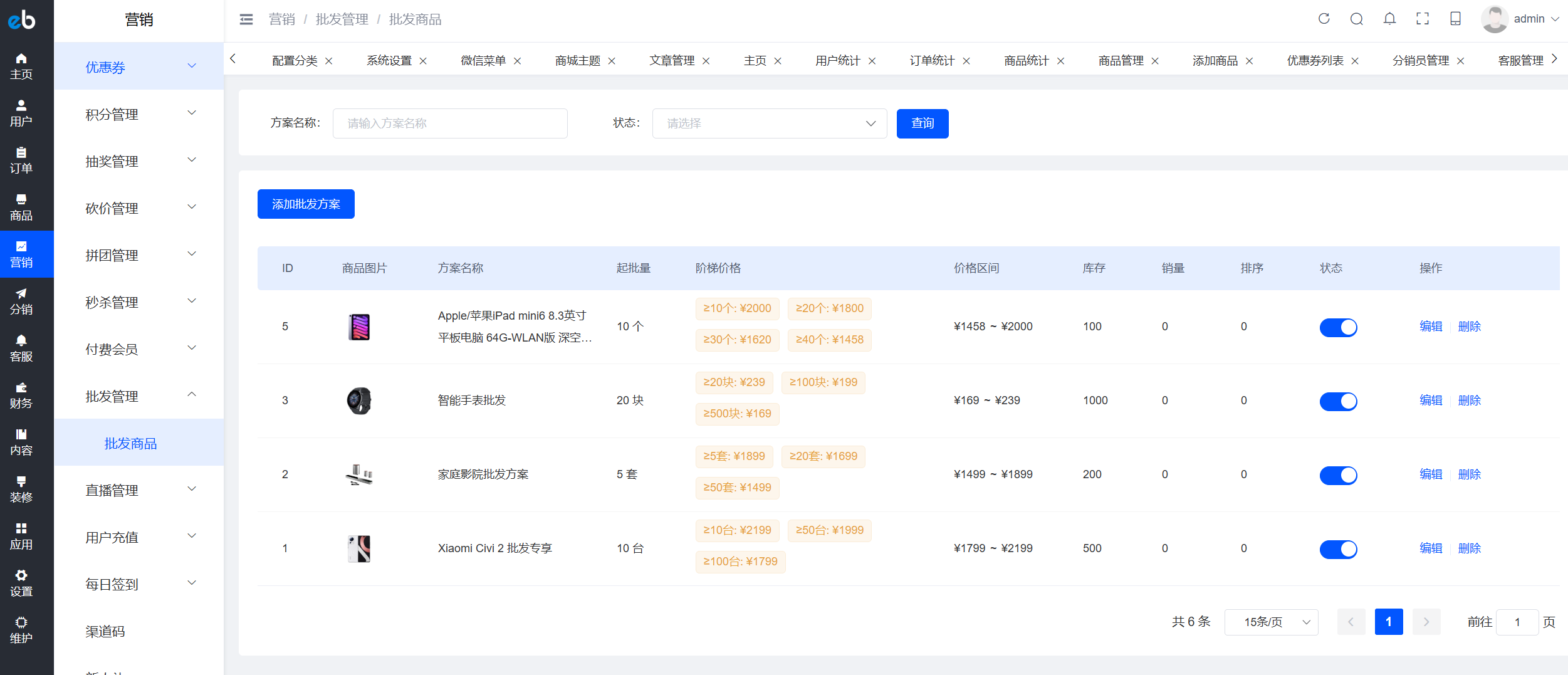
Task: Close the 微信菜单 tab
Action: point(518,61)
